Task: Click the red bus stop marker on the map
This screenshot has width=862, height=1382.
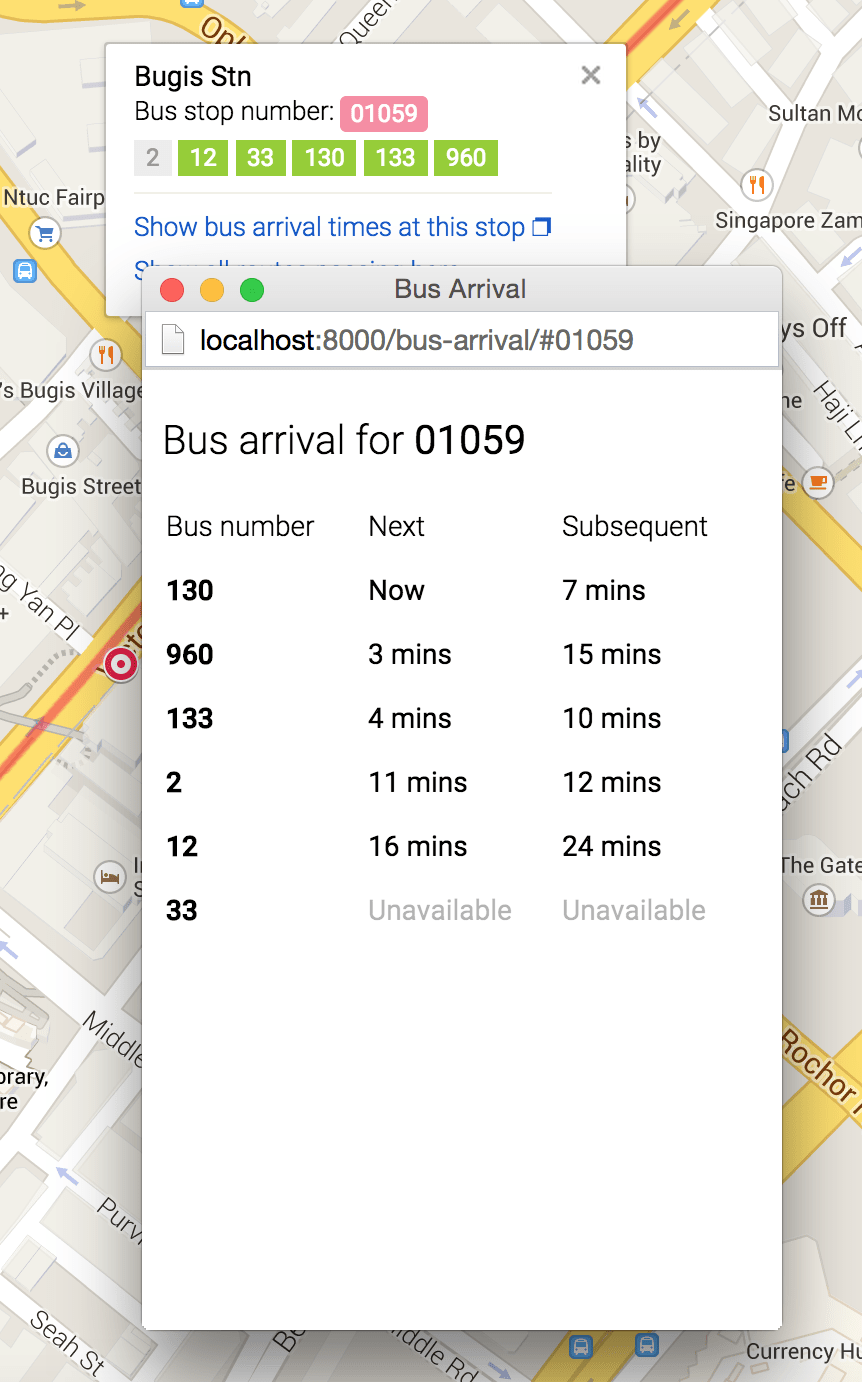Action: click(x=121, y=663)
